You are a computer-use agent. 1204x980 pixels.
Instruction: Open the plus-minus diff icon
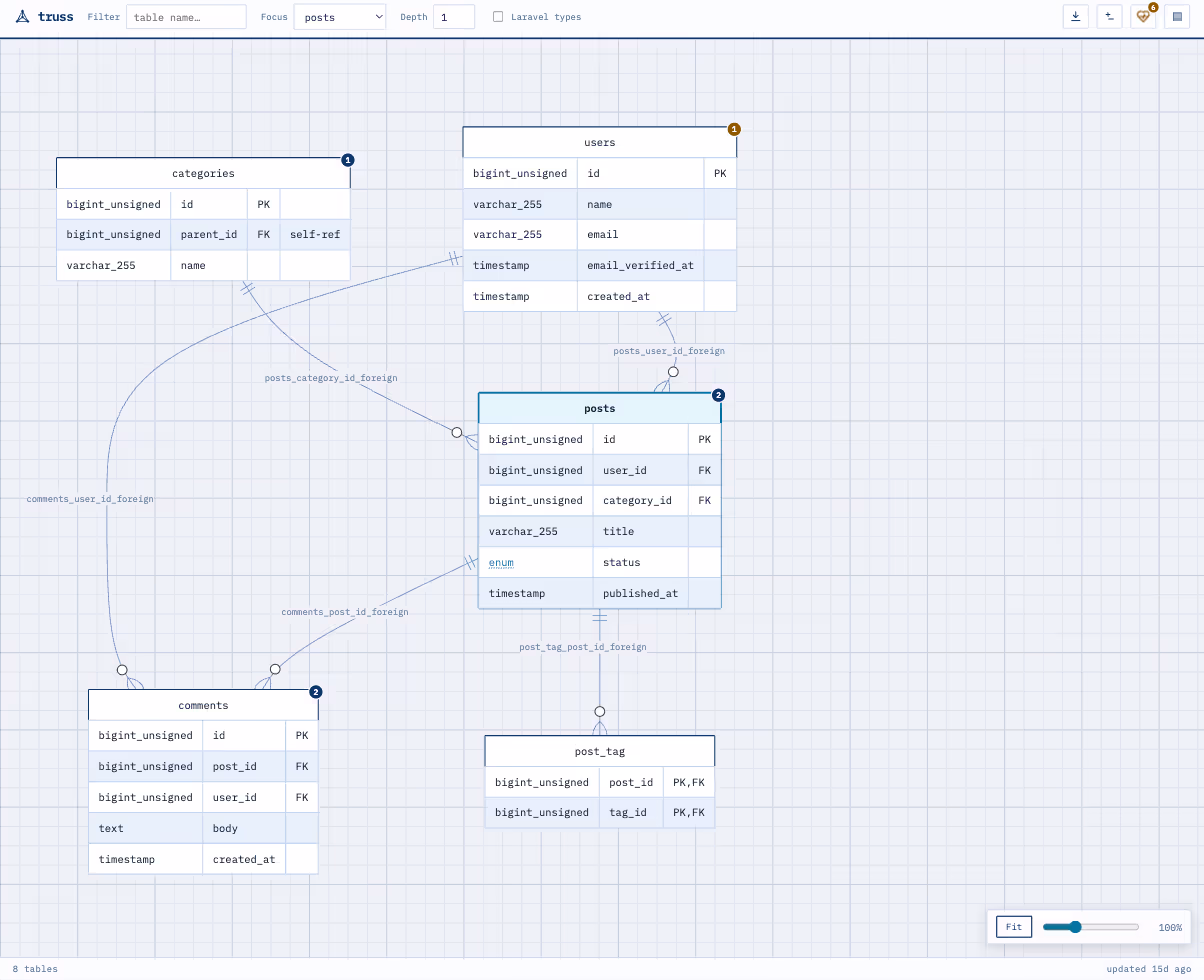tap(1109, 17)
